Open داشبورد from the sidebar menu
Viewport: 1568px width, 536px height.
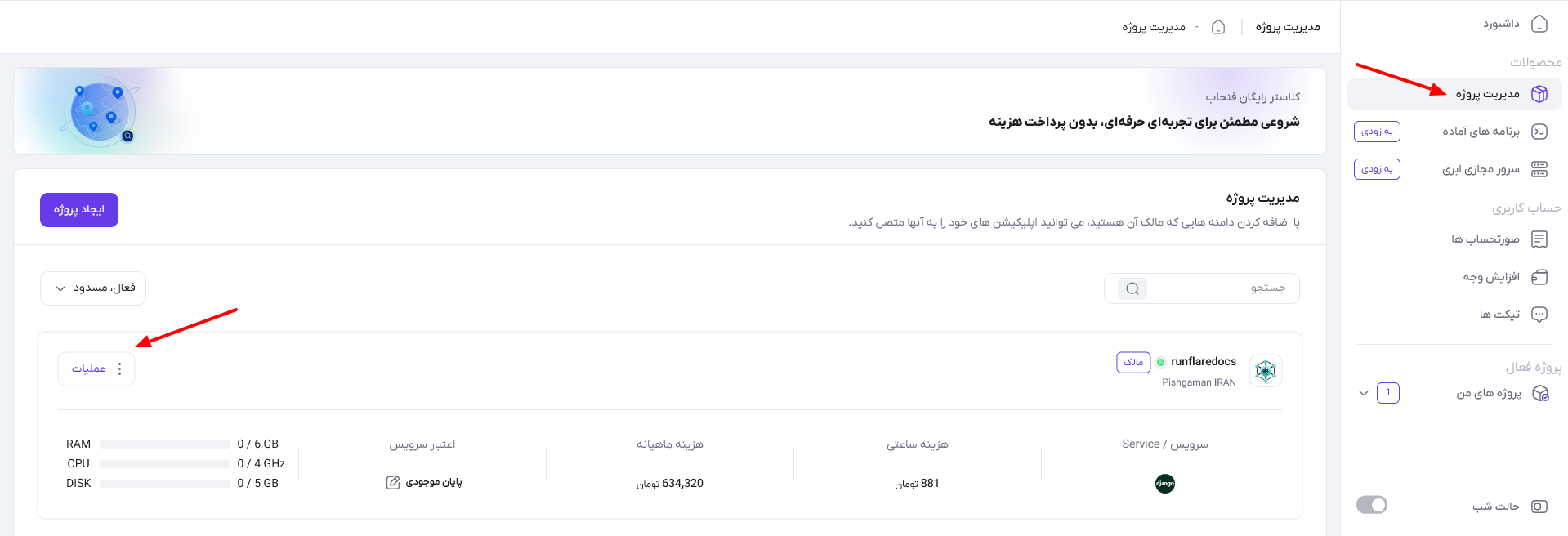1502,24
